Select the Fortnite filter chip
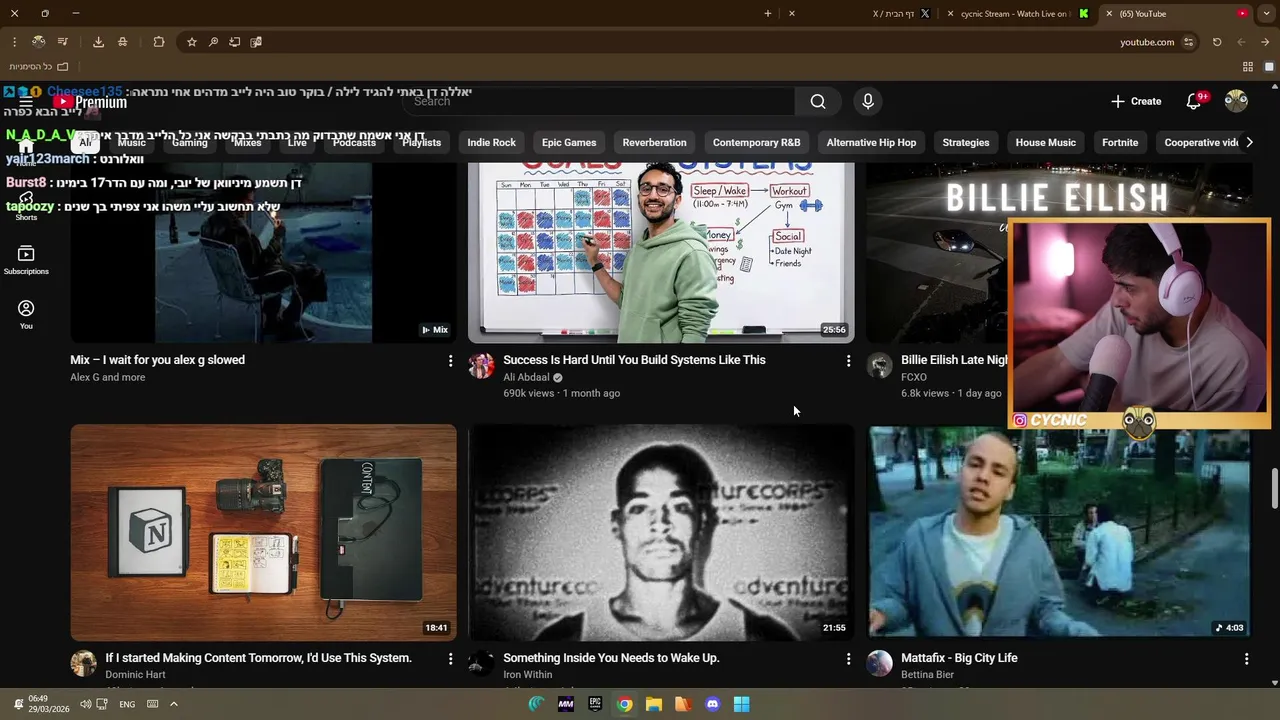Viewport: 1280px width, 720px height. click(1120, 142)
